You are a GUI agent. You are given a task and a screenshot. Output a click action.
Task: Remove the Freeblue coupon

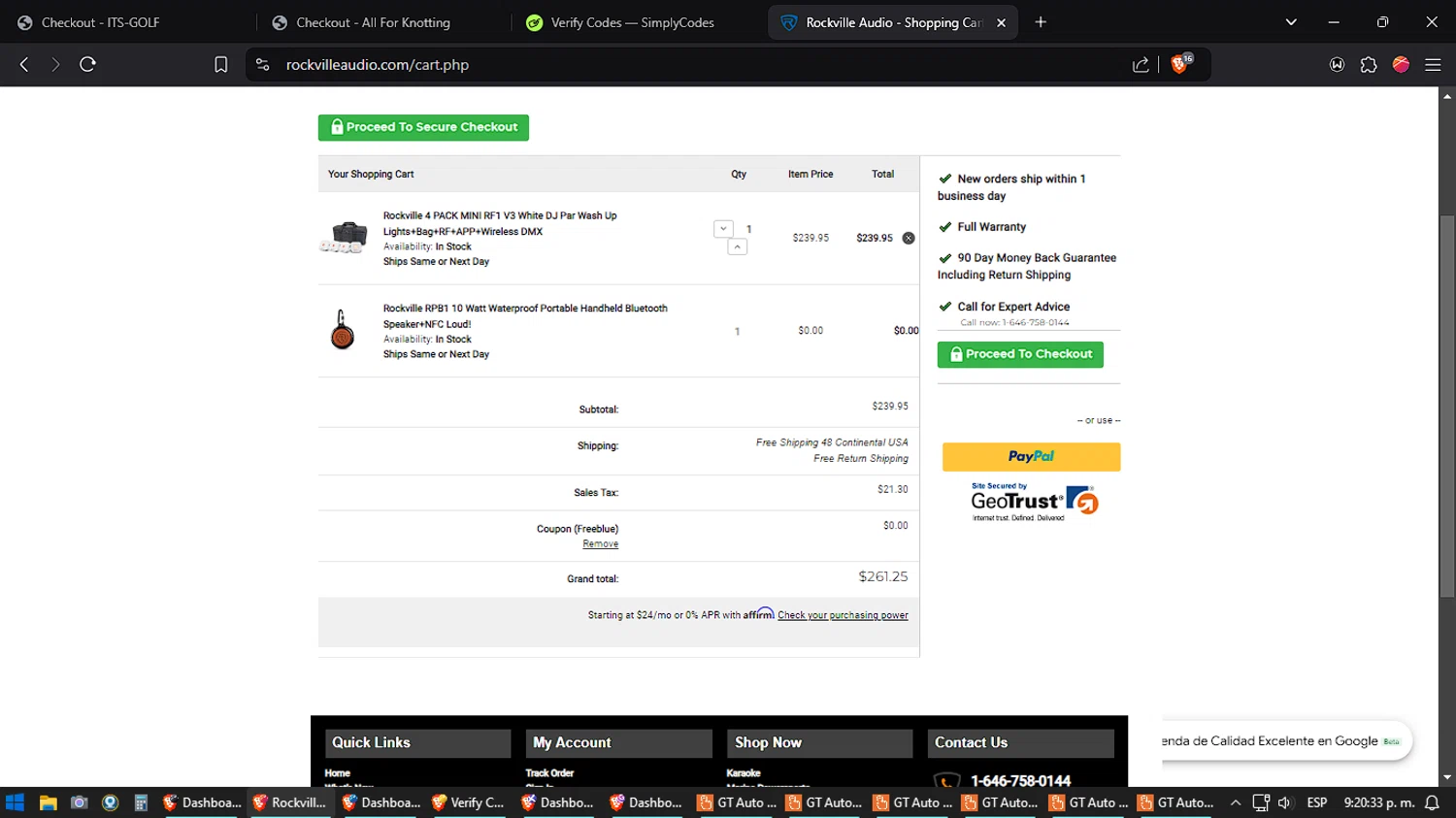pyautogui.click(x=600, y=544)
